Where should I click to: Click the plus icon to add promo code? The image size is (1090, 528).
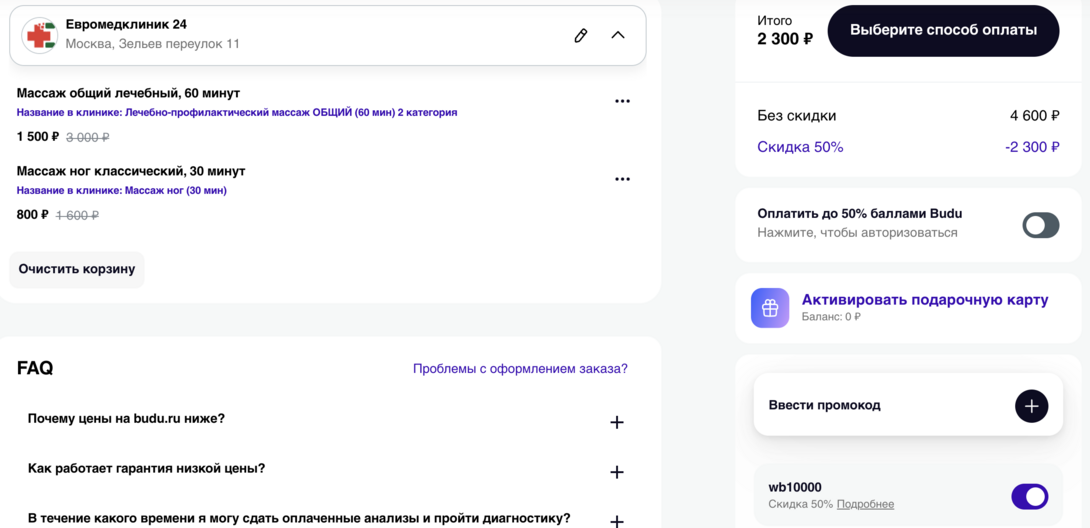coord(1031,406)
